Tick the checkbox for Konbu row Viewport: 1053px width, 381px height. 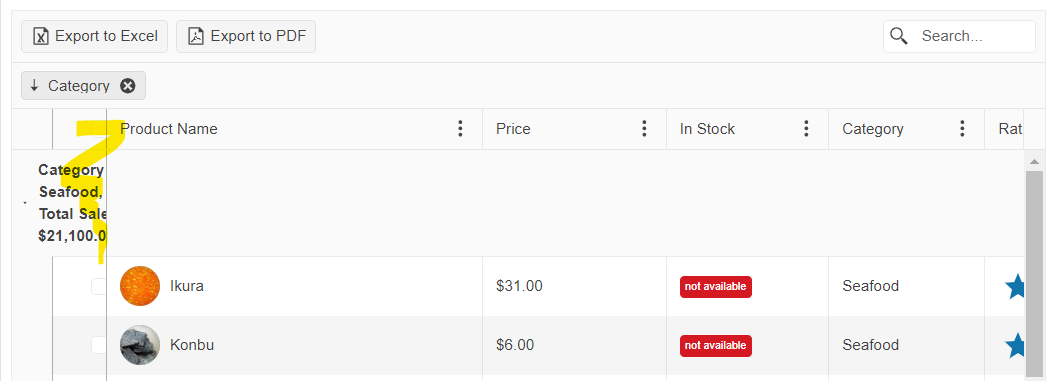click(99, 345)
